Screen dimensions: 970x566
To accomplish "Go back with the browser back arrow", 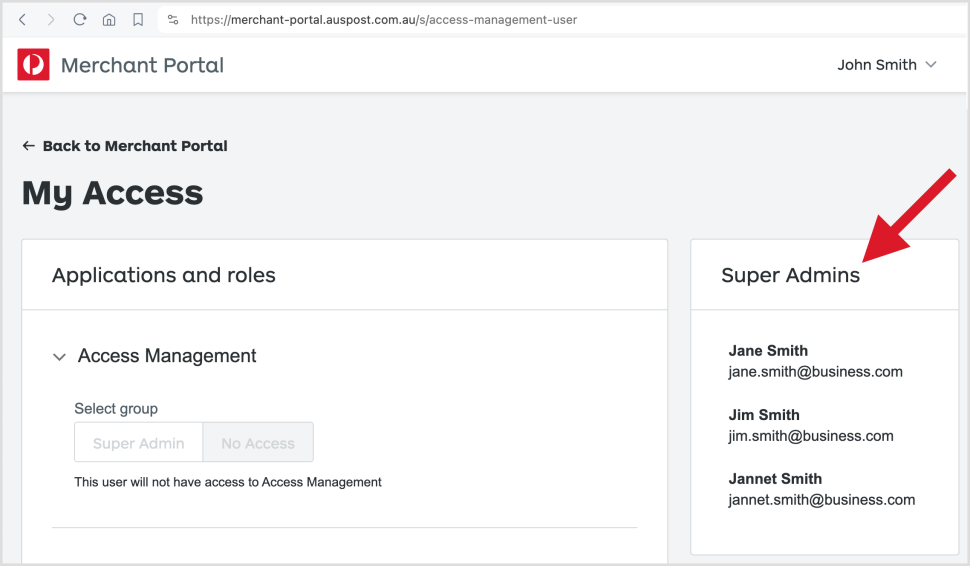I will pyautogui.click(x=22, y=20).
